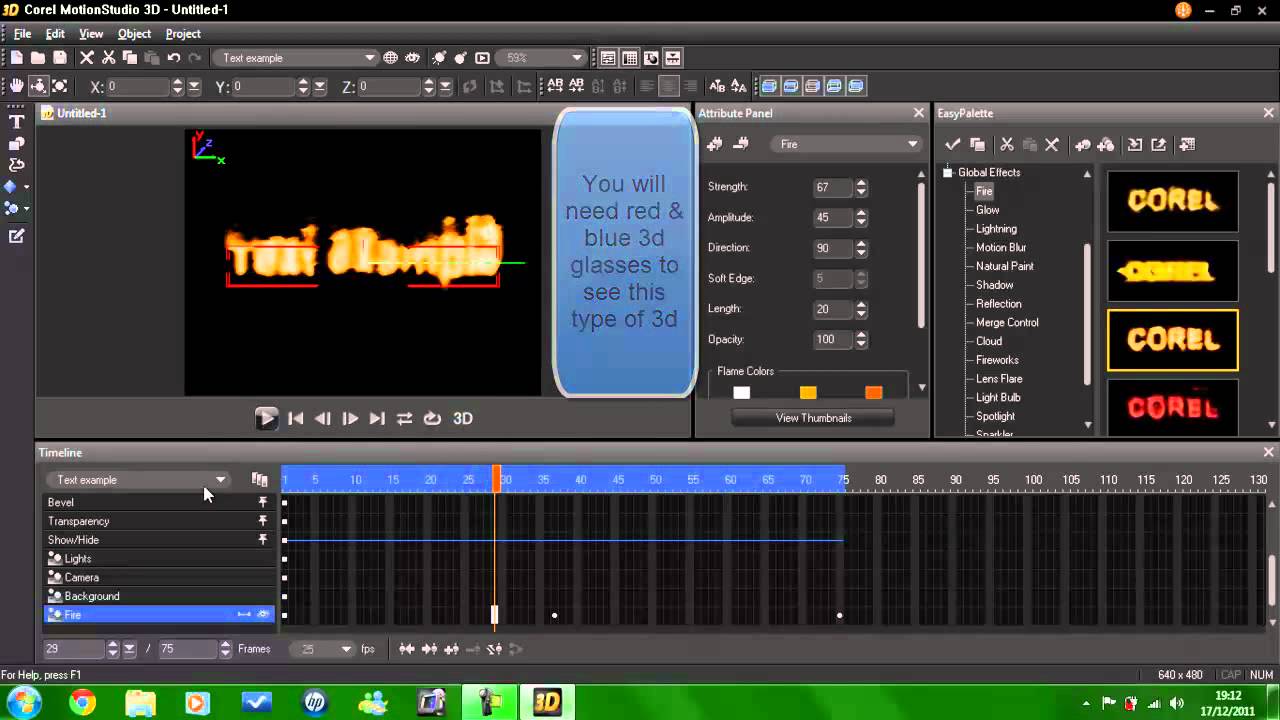The width and height of the screenshot is (1280, 720).
Task: Open a file using folder toolbar icon
Action: click(37, 58)
